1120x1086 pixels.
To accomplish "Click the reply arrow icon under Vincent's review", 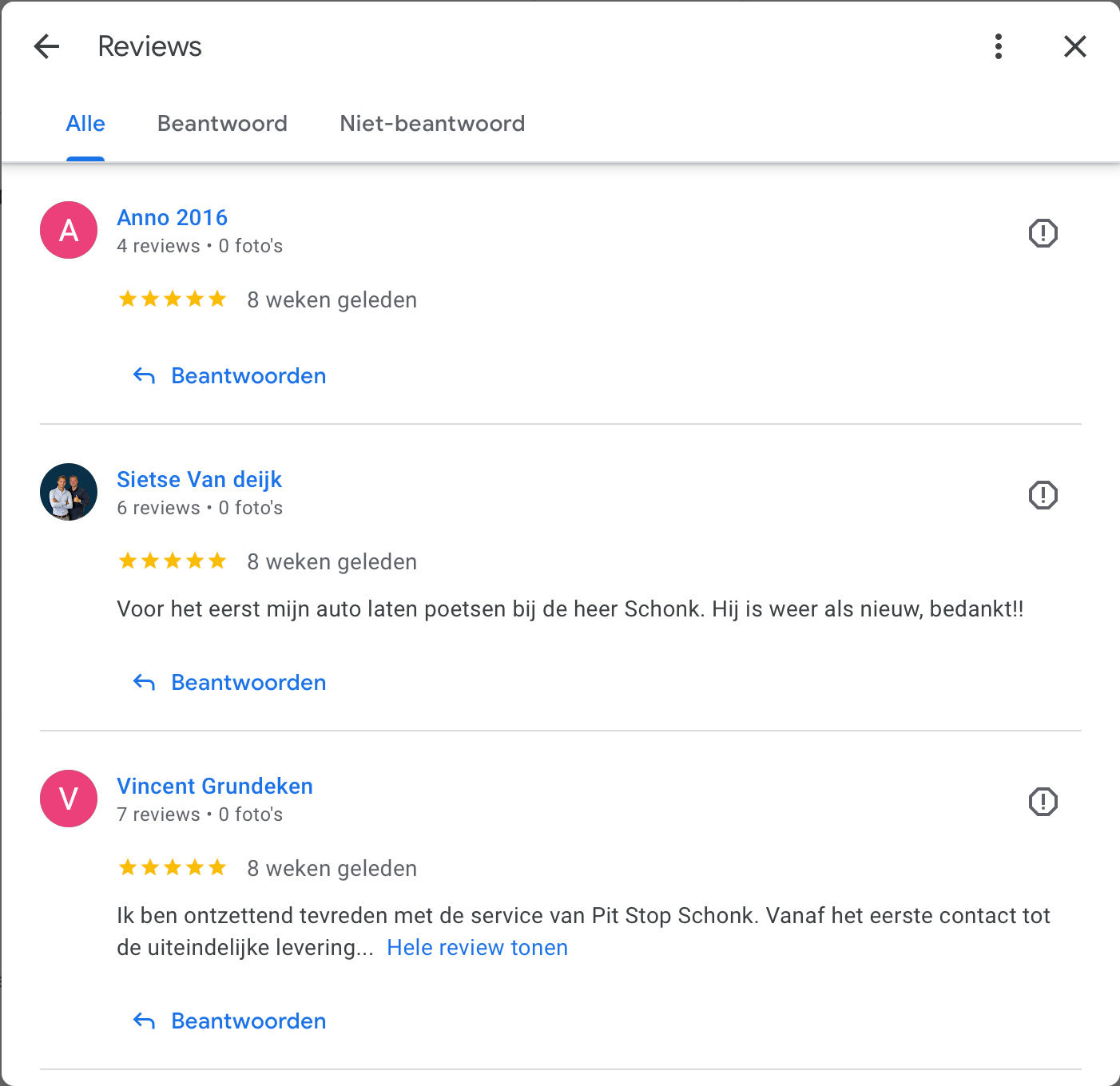I will tap(144, 1021).
